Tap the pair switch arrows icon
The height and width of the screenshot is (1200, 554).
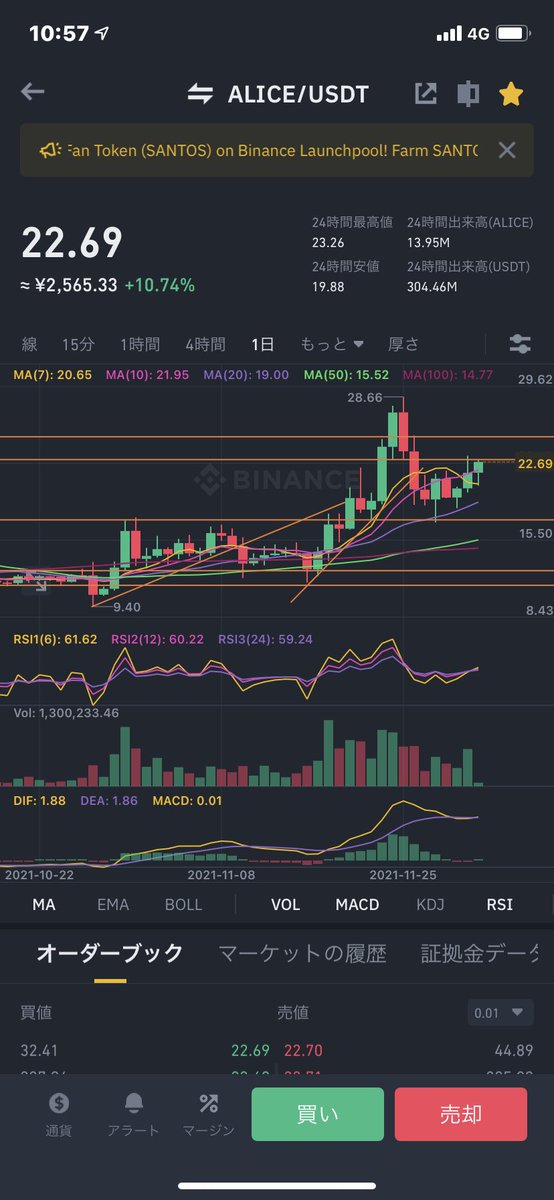coord(200,94)
